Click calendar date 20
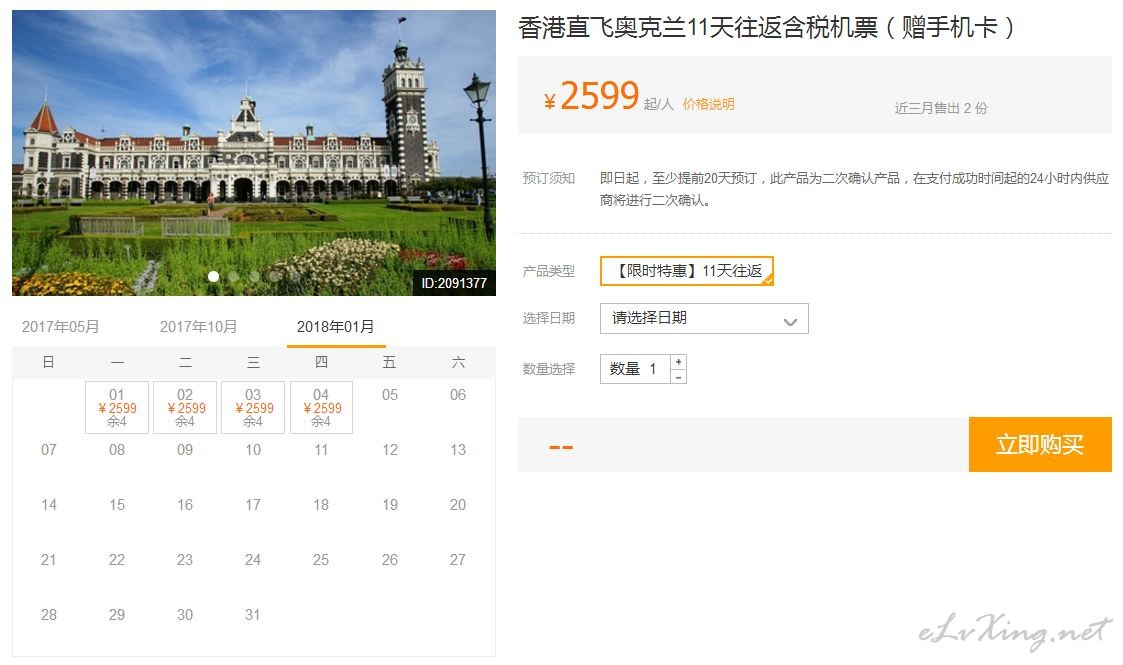Image resolution: width=1123 pixels, height=665 pixels. tap(458, 505)
